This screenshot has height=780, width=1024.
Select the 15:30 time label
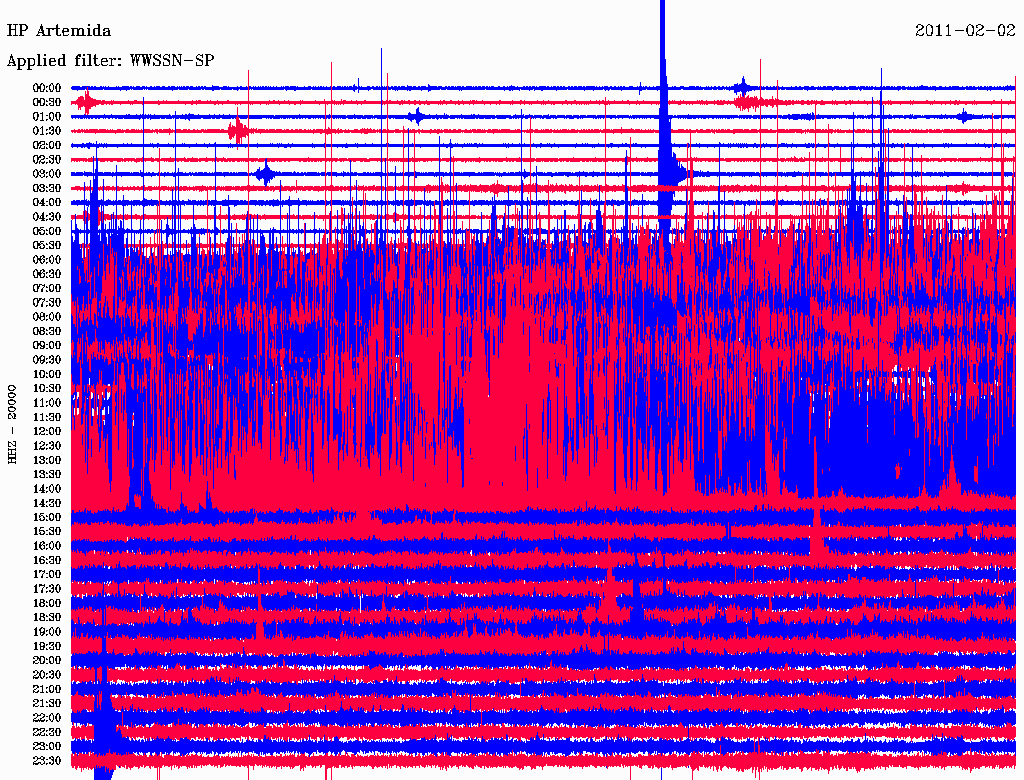(47, 532)
